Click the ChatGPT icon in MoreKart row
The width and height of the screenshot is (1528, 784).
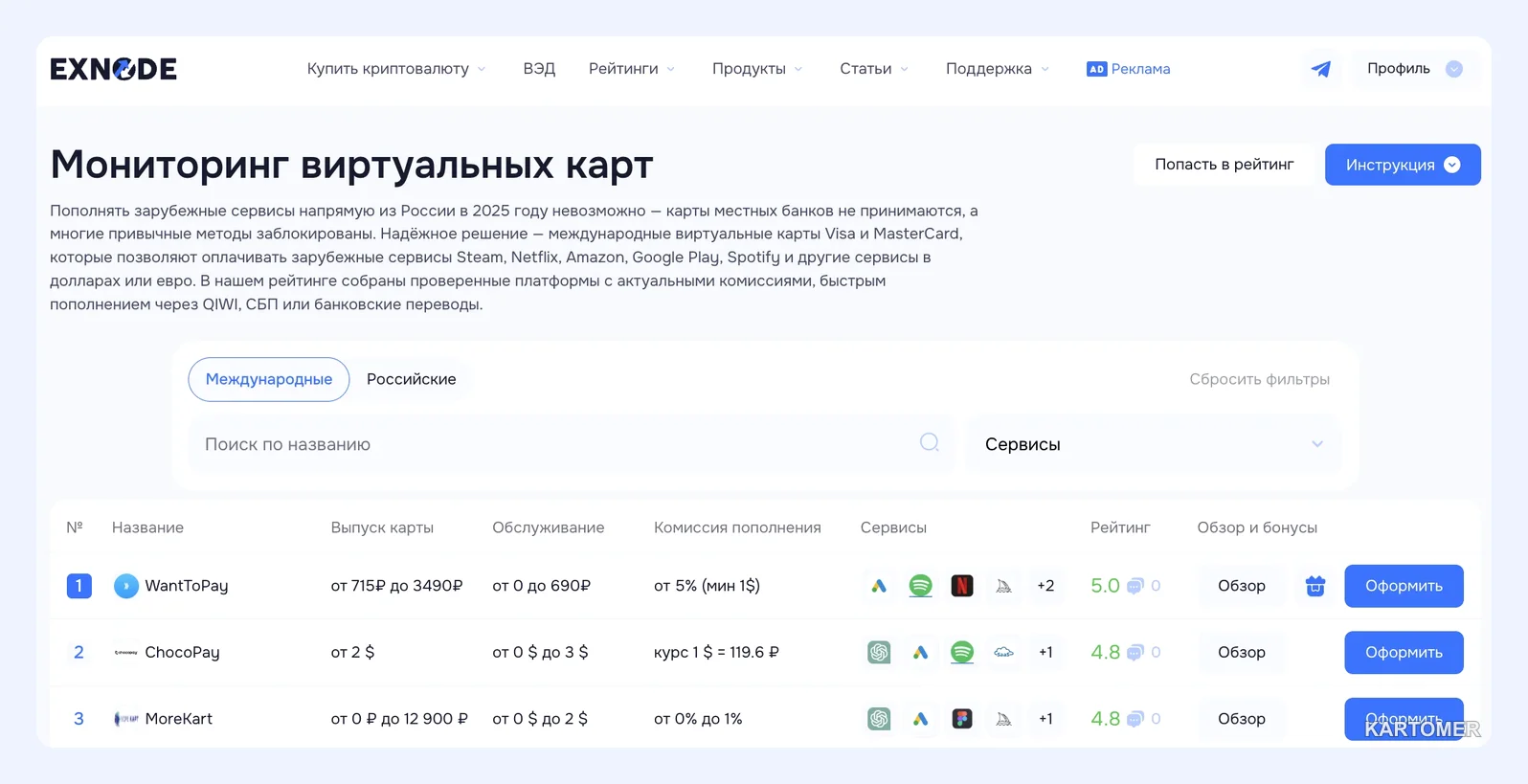879,719
